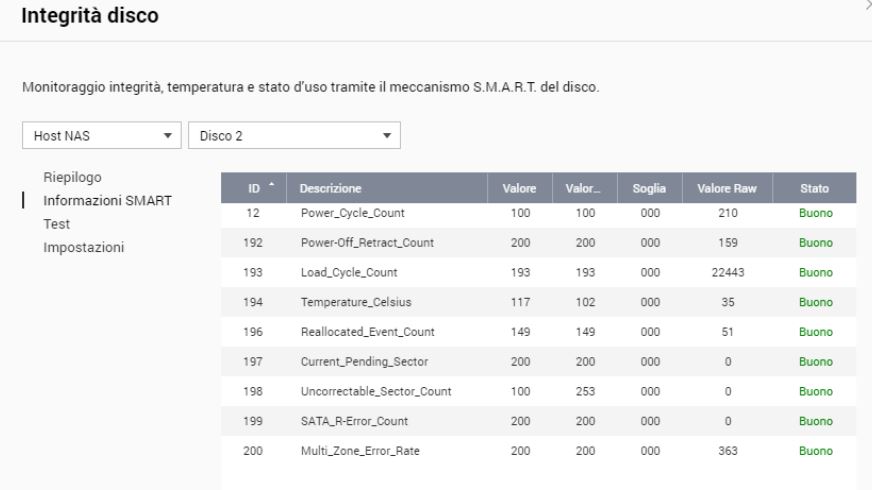Close the Integrità disco dialog

coord(866,6)
